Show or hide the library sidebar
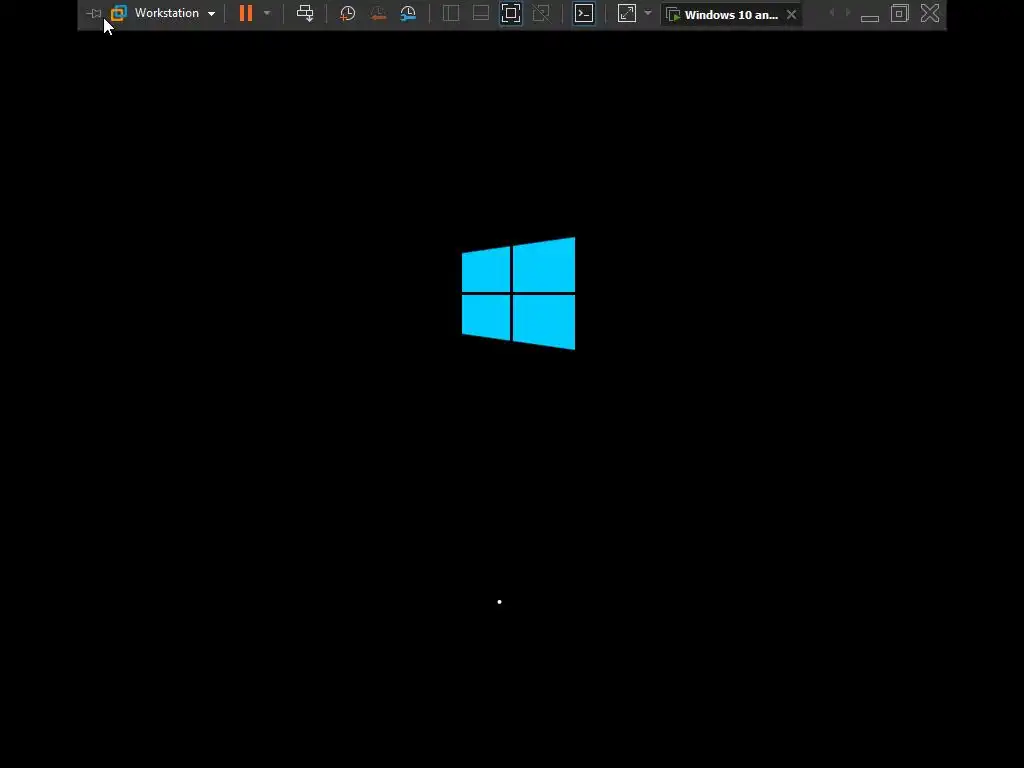This screenshot has height=768, width=1024. pyautogui.click(x=451, y=13)
